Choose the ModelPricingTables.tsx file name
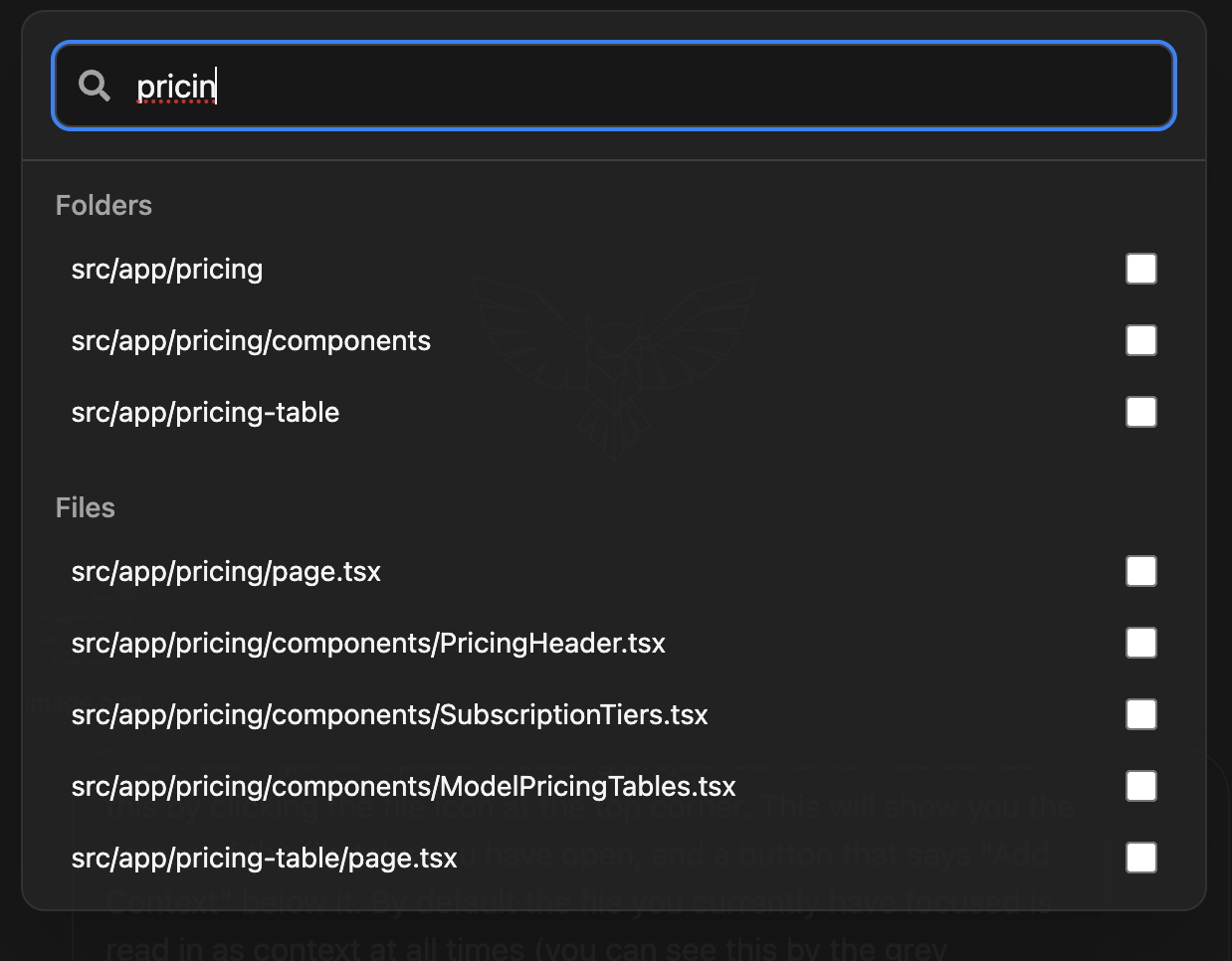This screenshot has width=1232, height=961. click(x=403, y=787)
